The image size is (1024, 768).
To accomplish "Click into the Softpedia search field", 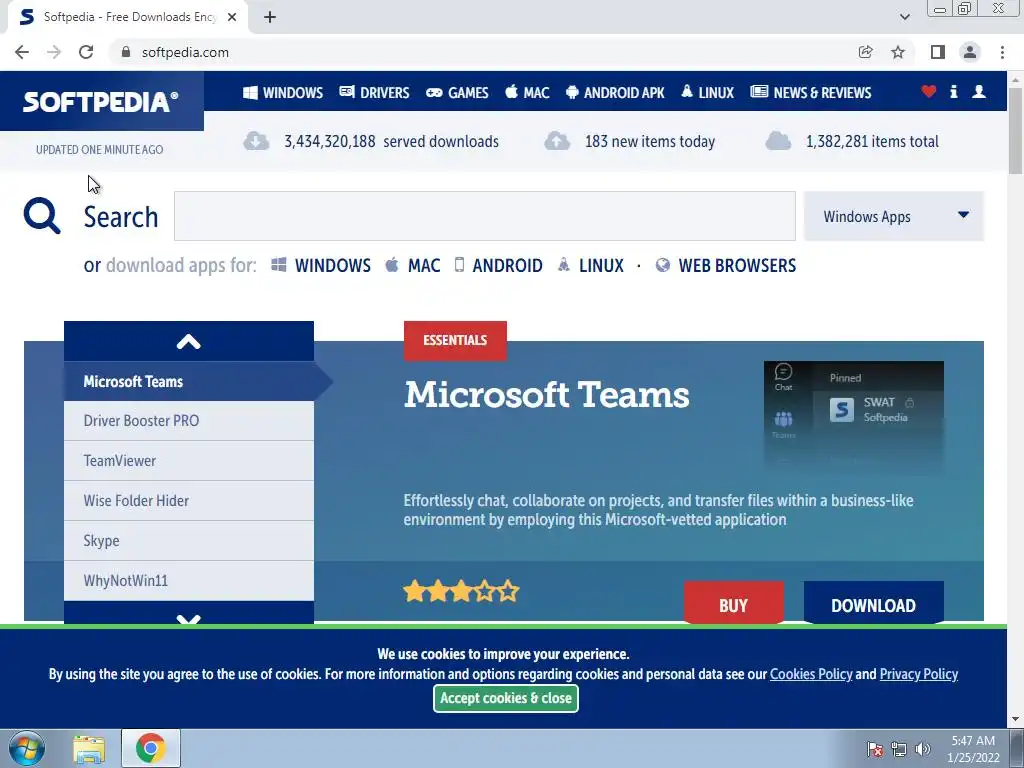I will [x=485, y=216].
